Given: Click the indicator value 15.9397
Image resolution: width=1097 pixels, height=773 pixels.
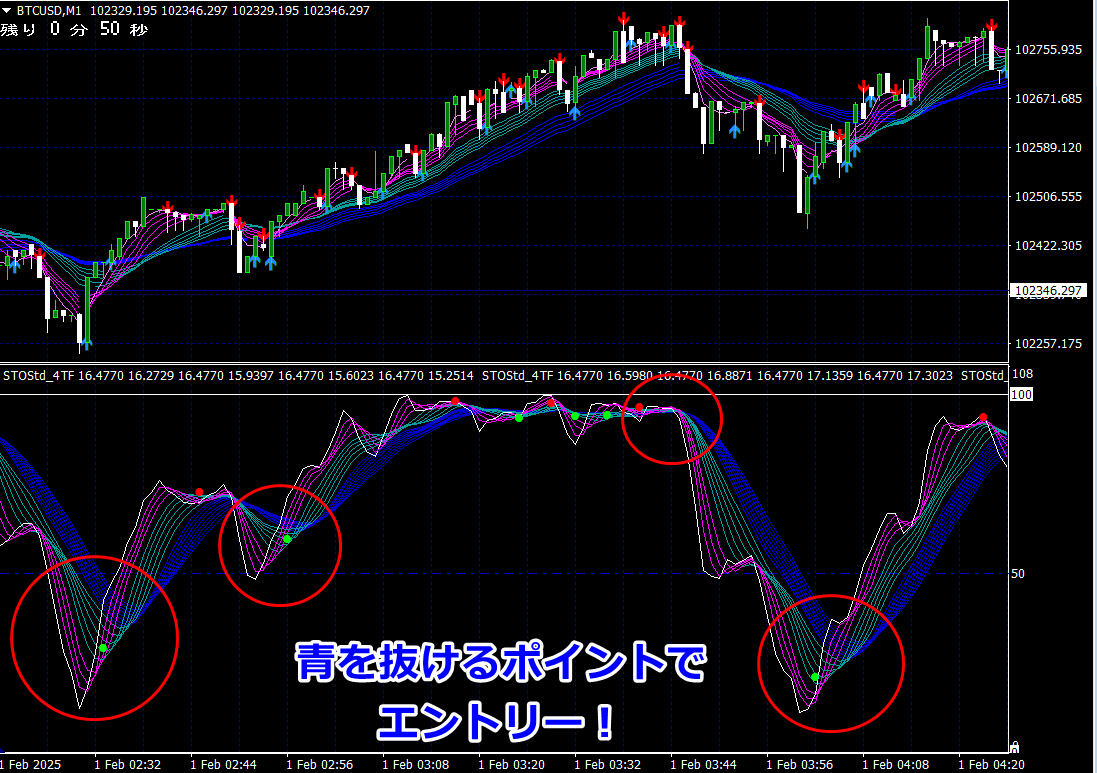Looking at the screenshot, I should pos(250,376).
